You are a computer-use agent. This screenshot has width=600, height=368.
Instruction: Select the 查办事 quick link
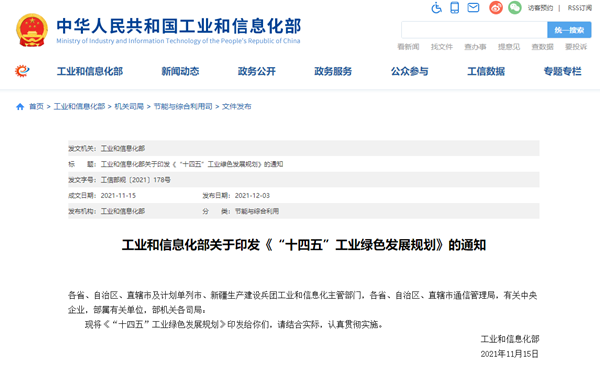pos(475,47)
